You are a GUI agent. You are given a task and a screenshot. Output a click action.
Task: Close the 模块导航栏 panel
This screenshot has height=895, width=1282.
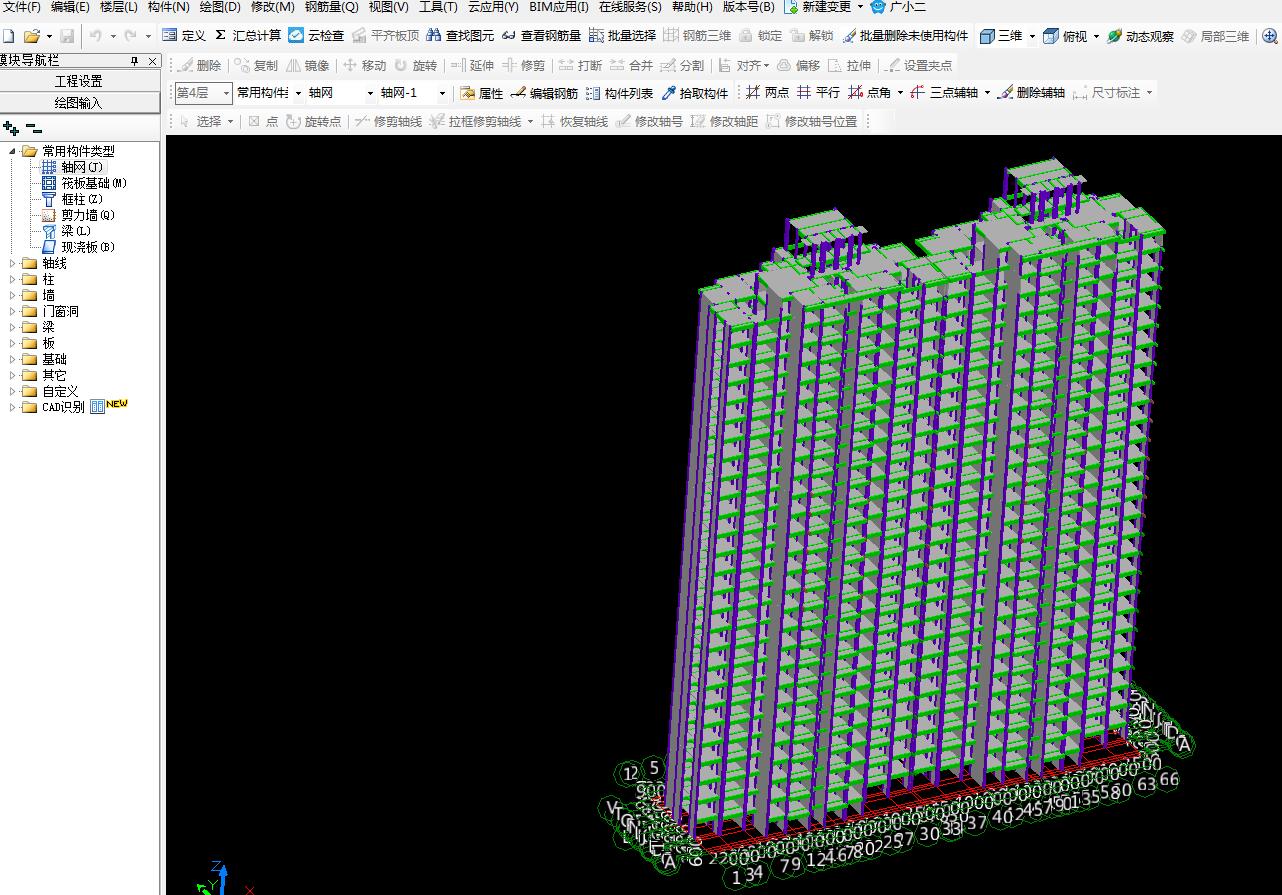[x=153, y=61]
